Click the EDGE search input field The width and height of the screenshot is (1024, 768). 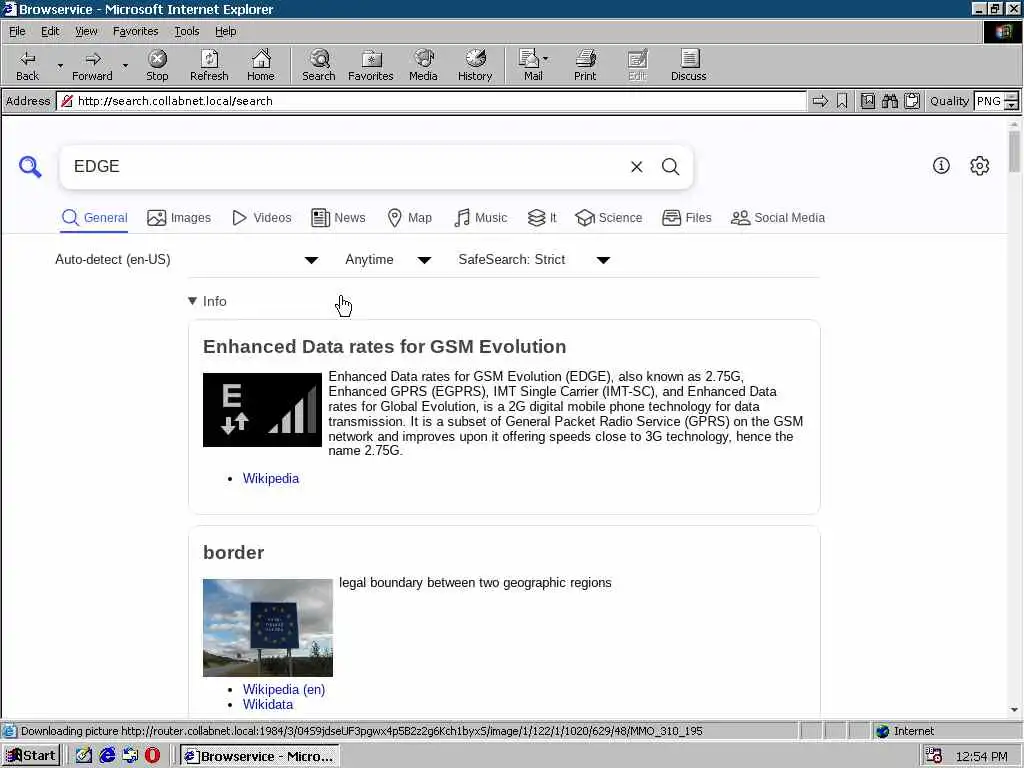(x=346, y=167)
